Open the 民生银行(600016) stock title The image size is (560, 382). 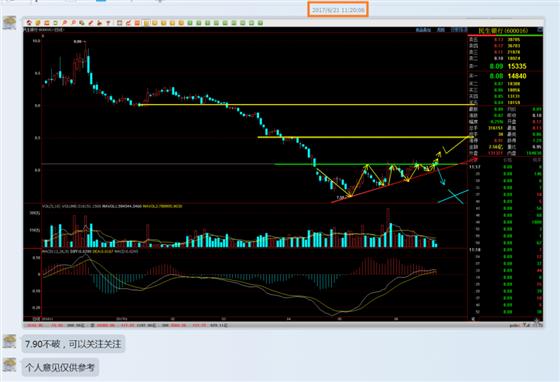pyautogui.click(x=503, y=31)
